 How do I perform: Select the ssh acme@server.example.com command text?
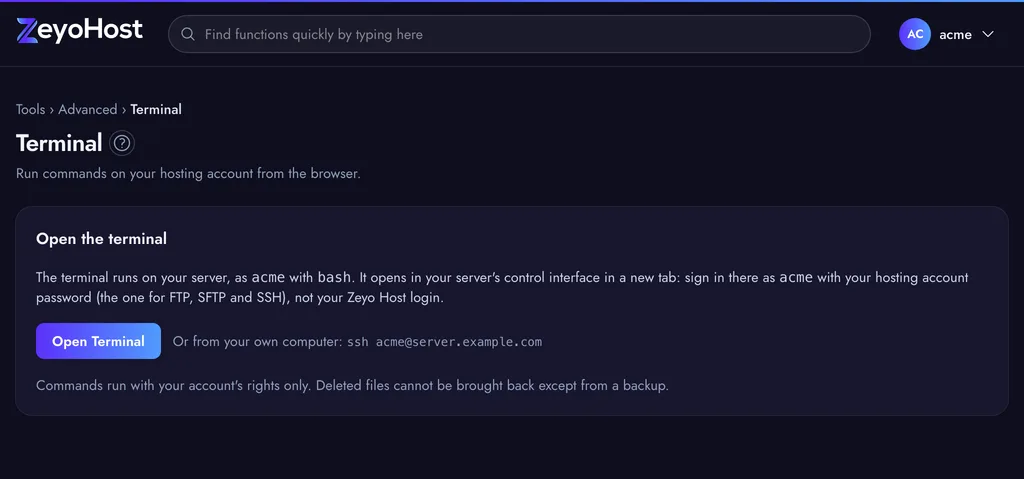(444, 342)
